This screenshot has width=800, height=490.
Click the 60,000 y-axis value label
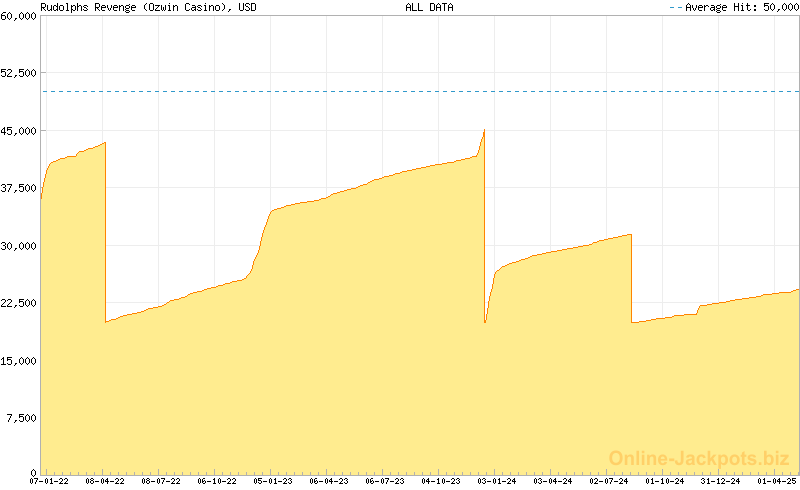18,16
